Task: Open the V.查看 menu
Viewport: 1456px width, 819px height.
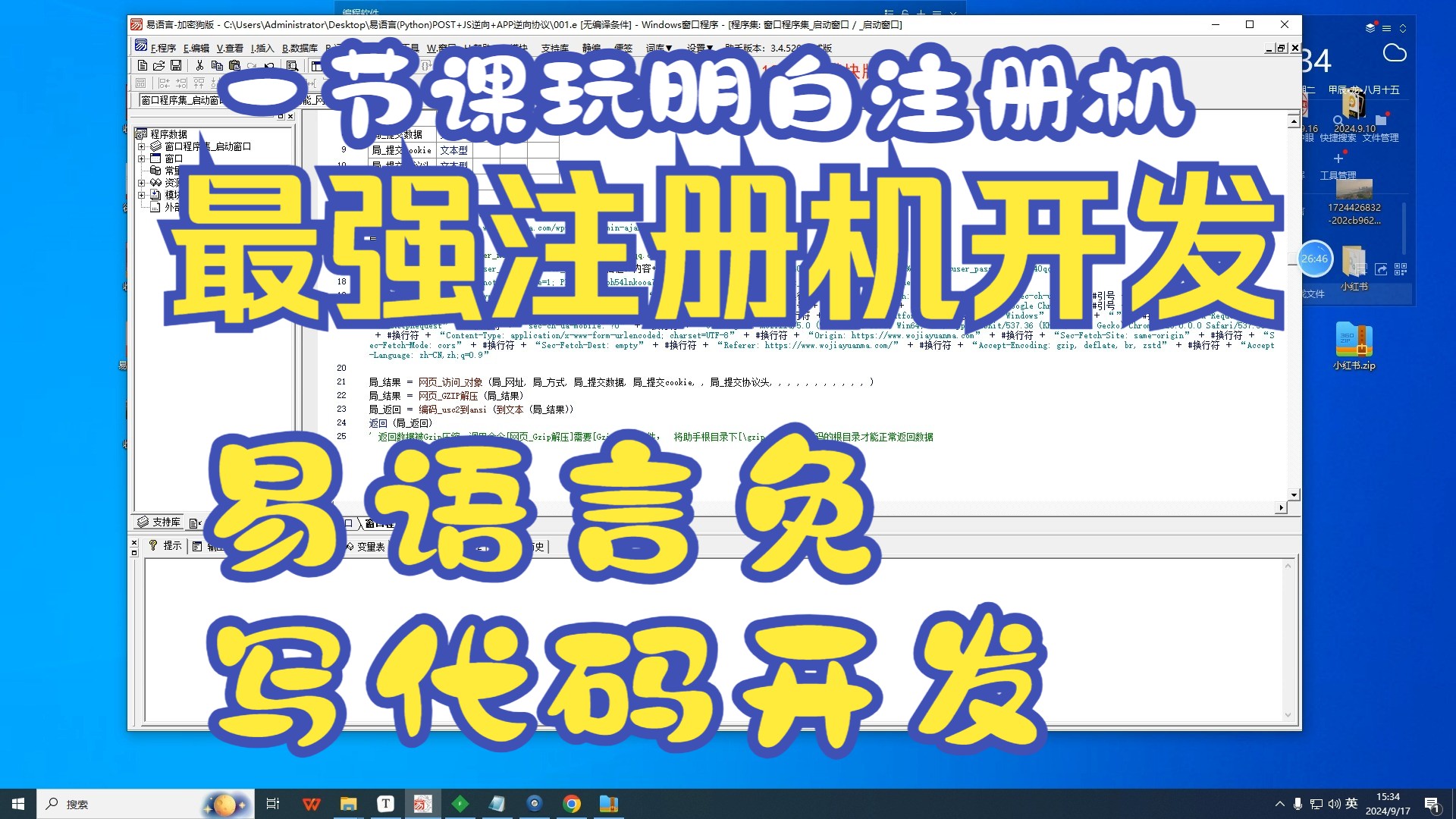Action: [x=230, y=48]
